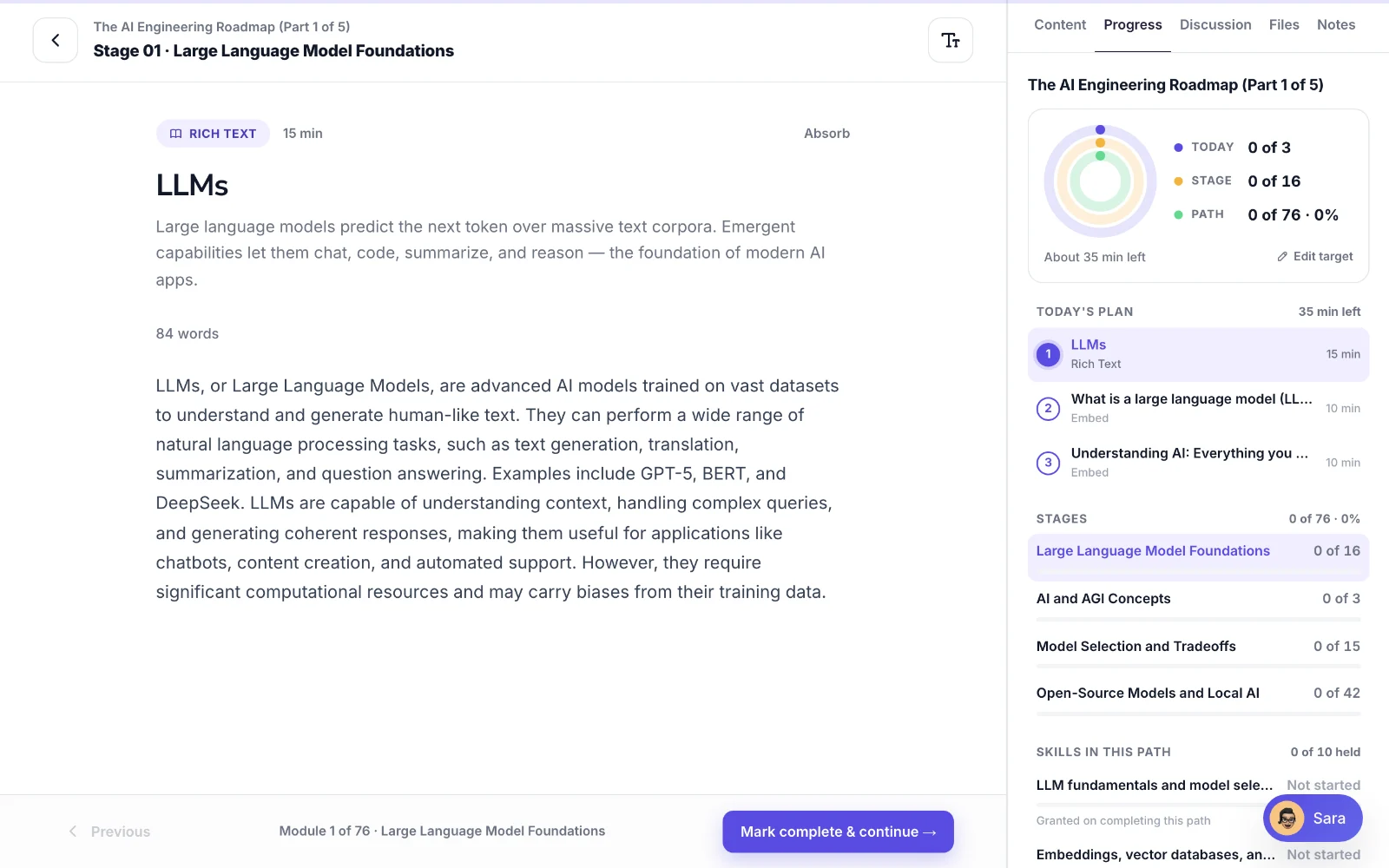The height and width of the screenshot is (868, 1389).
Task: Click the PATH legend entry
Action: click(1256, 215)
